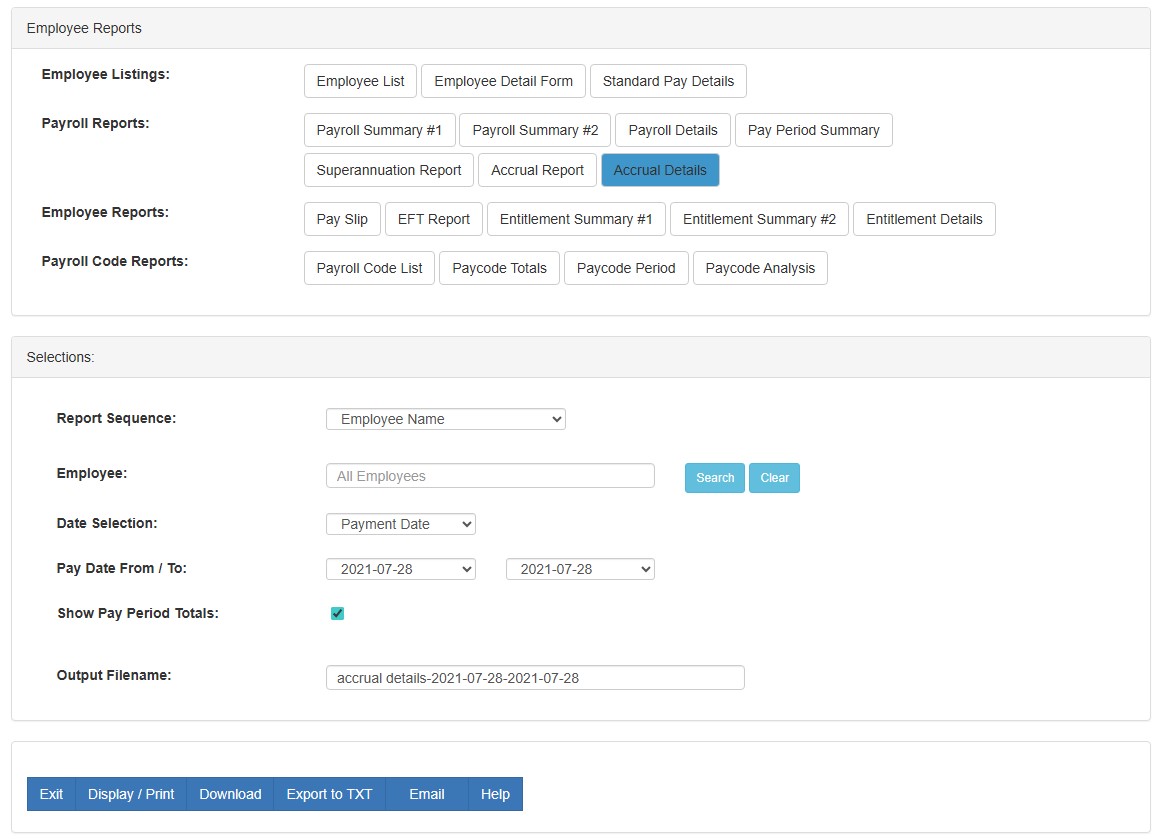This screenshot has height=839, width=1162.
Task: Open the Pay Date From dropdown
Action: click(x=400, y=568)
